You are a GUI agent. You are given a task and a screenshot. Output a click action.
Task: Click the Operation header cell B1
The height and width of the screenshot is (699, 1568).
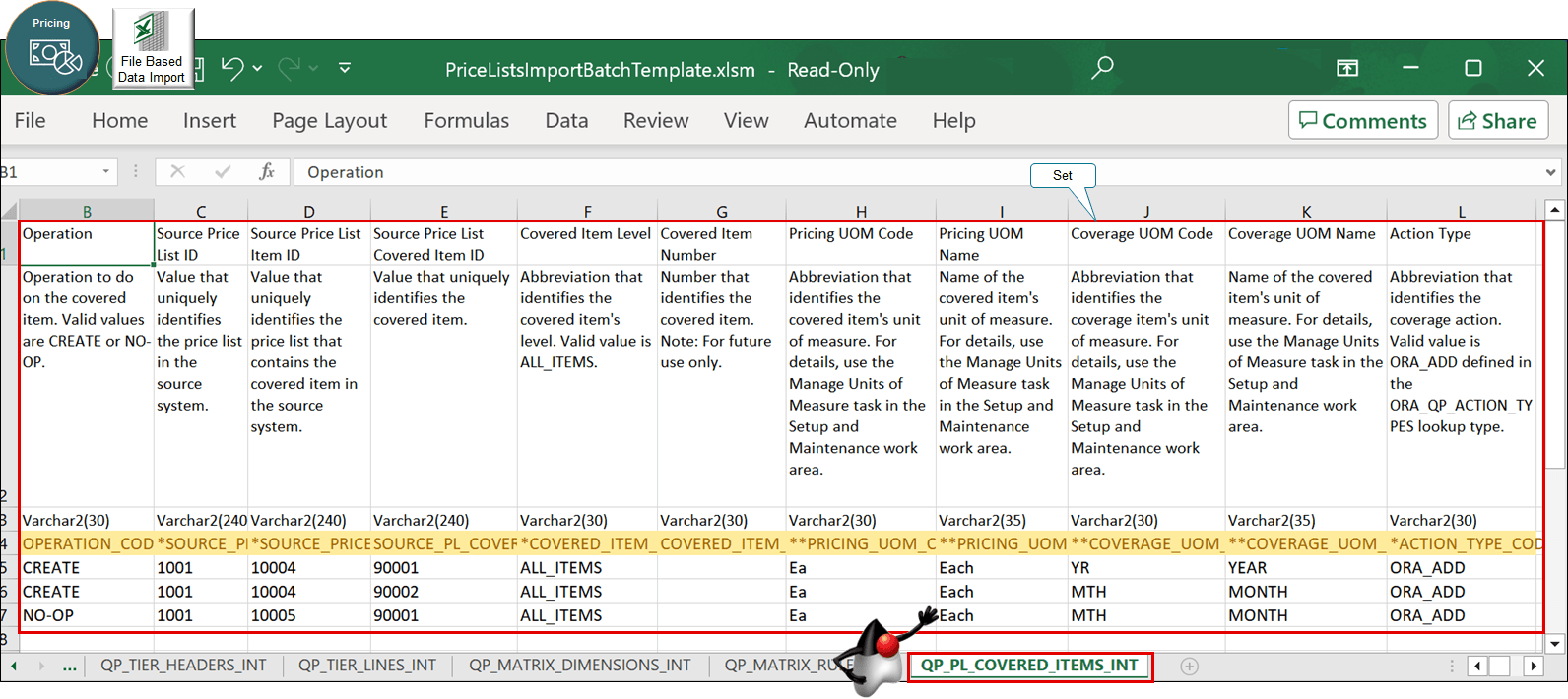87,242
